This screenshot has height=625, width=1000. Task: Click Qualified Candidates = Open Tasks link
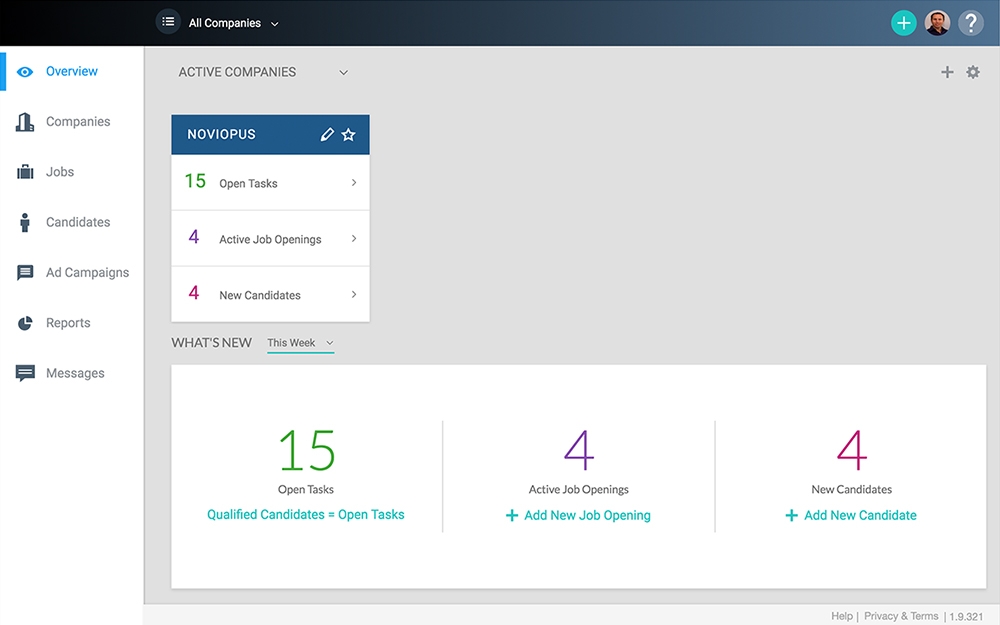pos(306,515)
